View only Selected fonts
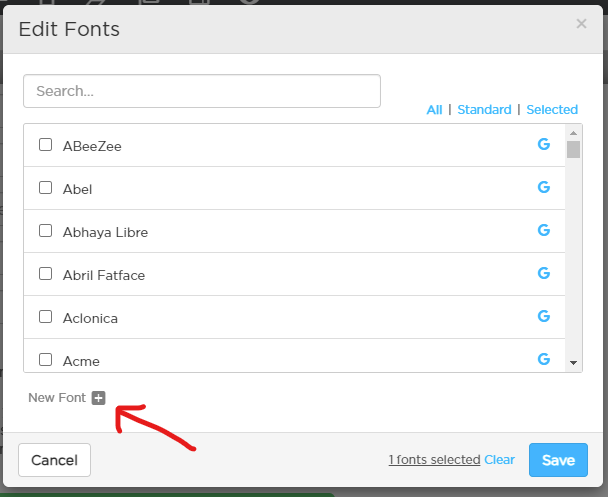This screenshot has height=497, width=608. tap(552, 110)
